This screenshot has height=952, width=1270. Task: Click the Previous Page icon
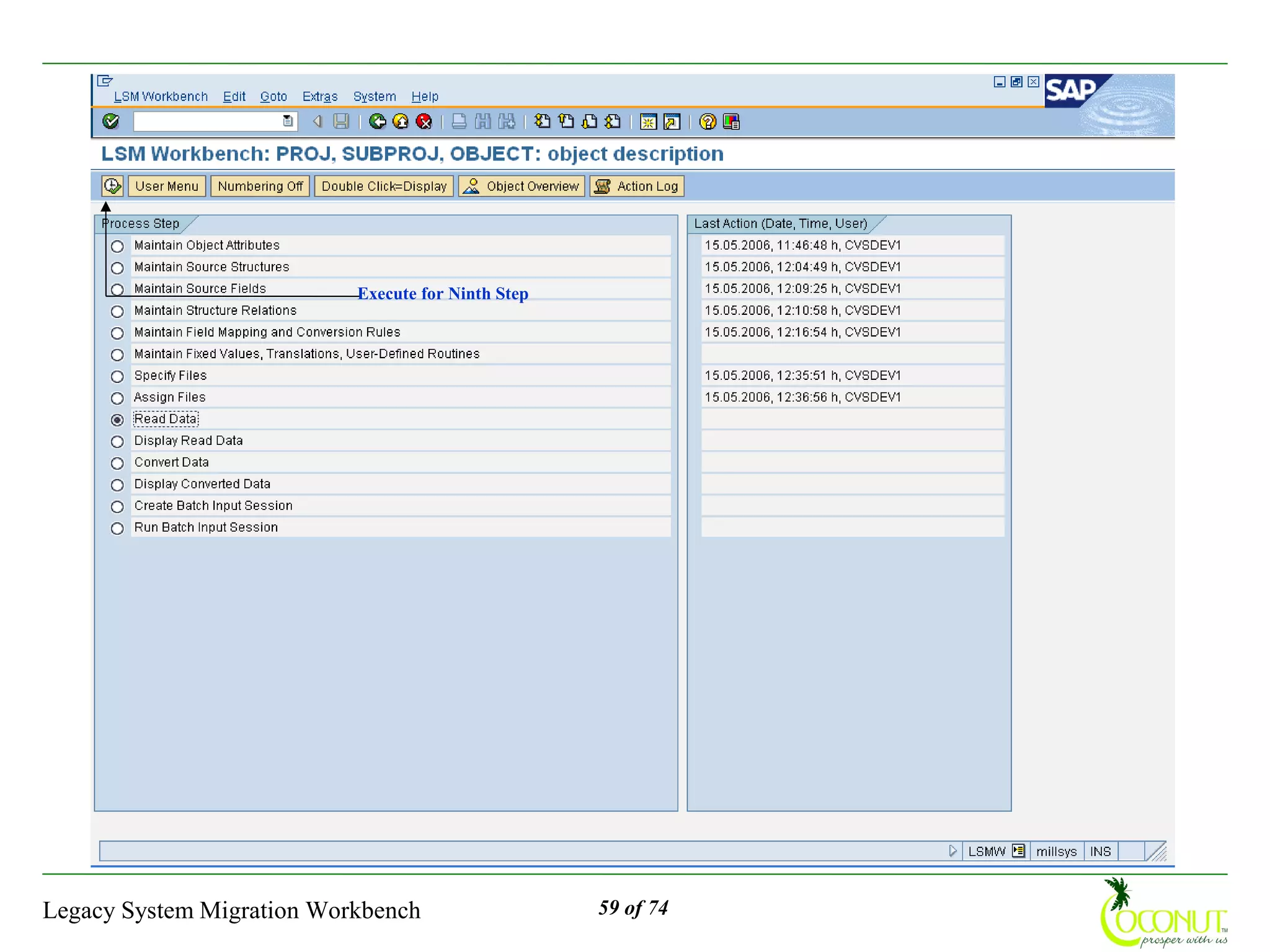[566, 121]
